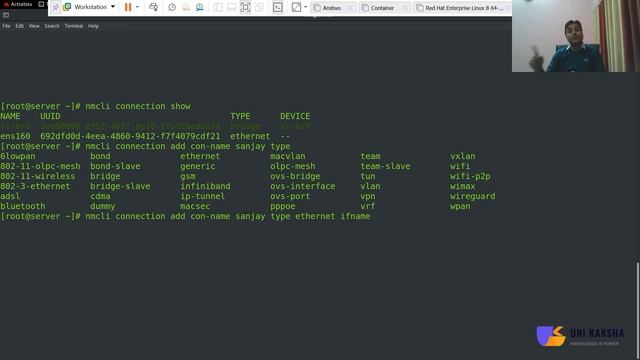Screen dimensions: 640x360
Task: Click the 'ovs-interface' type option
Action: click(x=302, y=186)
